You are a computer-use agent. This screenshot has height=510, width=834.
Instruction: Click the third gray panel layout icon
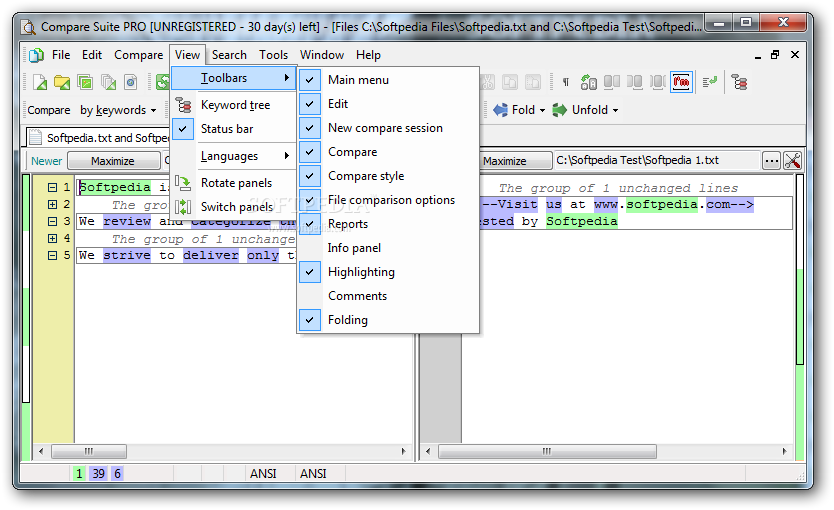(658, 82)
